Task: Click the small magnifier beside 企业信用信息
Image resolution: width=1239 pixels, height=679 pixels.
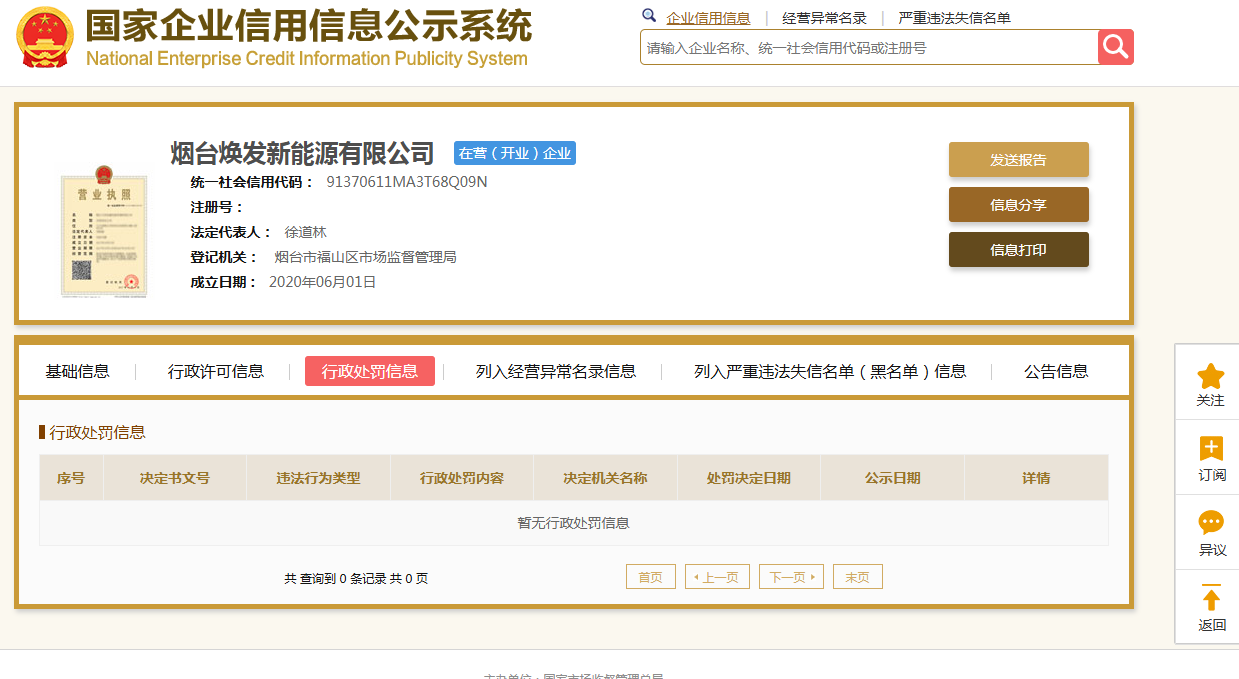Action: [649, 16]
